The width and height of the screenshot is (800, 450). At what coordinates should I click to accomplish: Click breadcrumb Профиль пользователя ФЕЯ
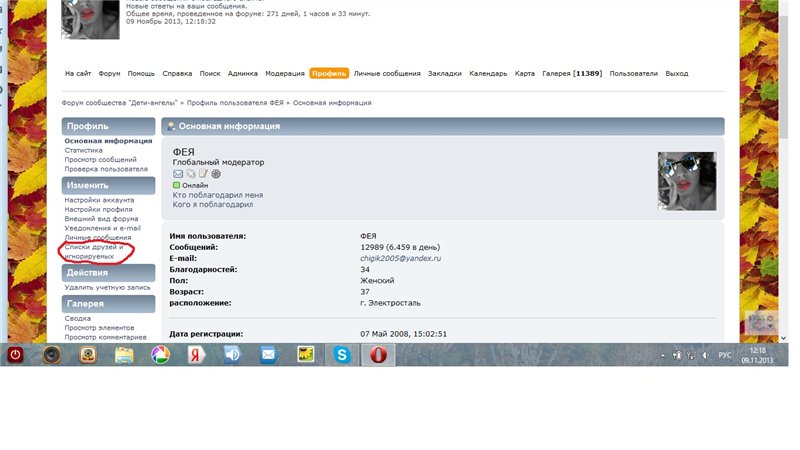click(x=235, y=103)
